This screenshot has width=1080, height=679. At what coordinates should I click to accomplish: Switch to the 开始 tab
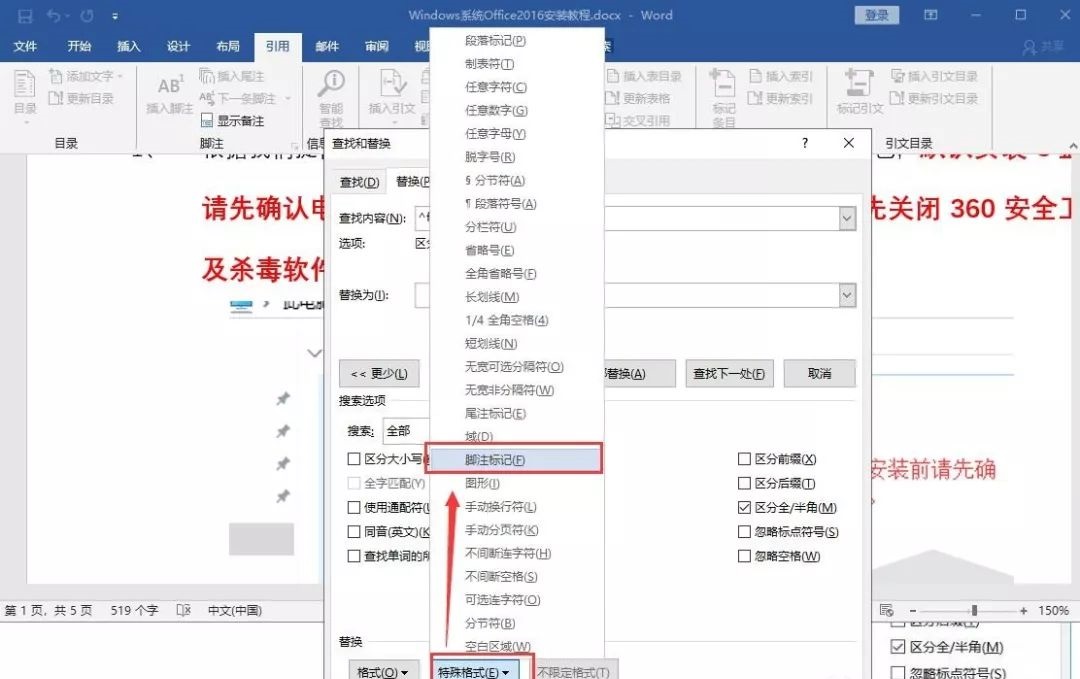pos(79,46)
